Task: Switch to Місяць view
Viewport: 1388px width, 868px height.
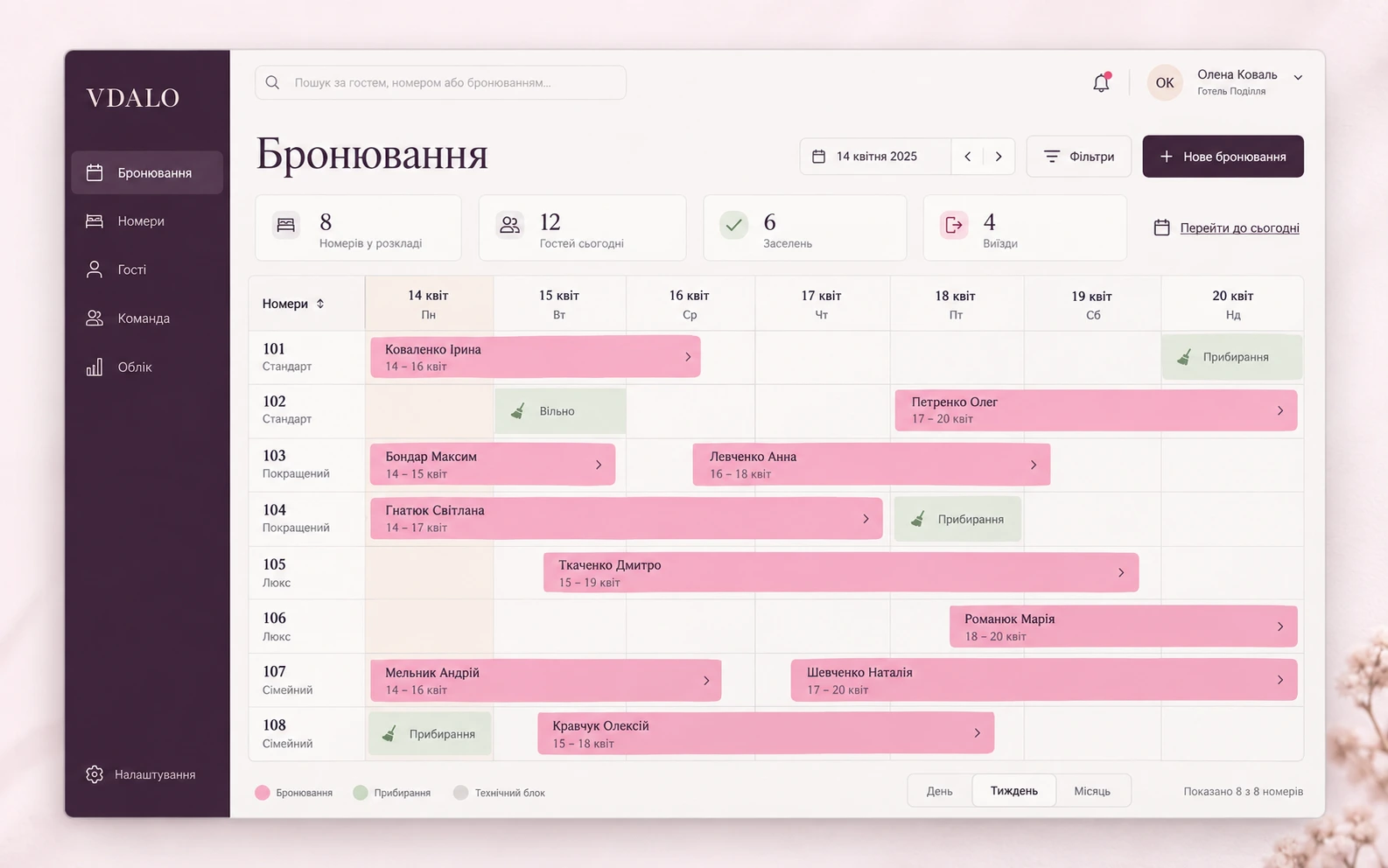Action: 1092,791
